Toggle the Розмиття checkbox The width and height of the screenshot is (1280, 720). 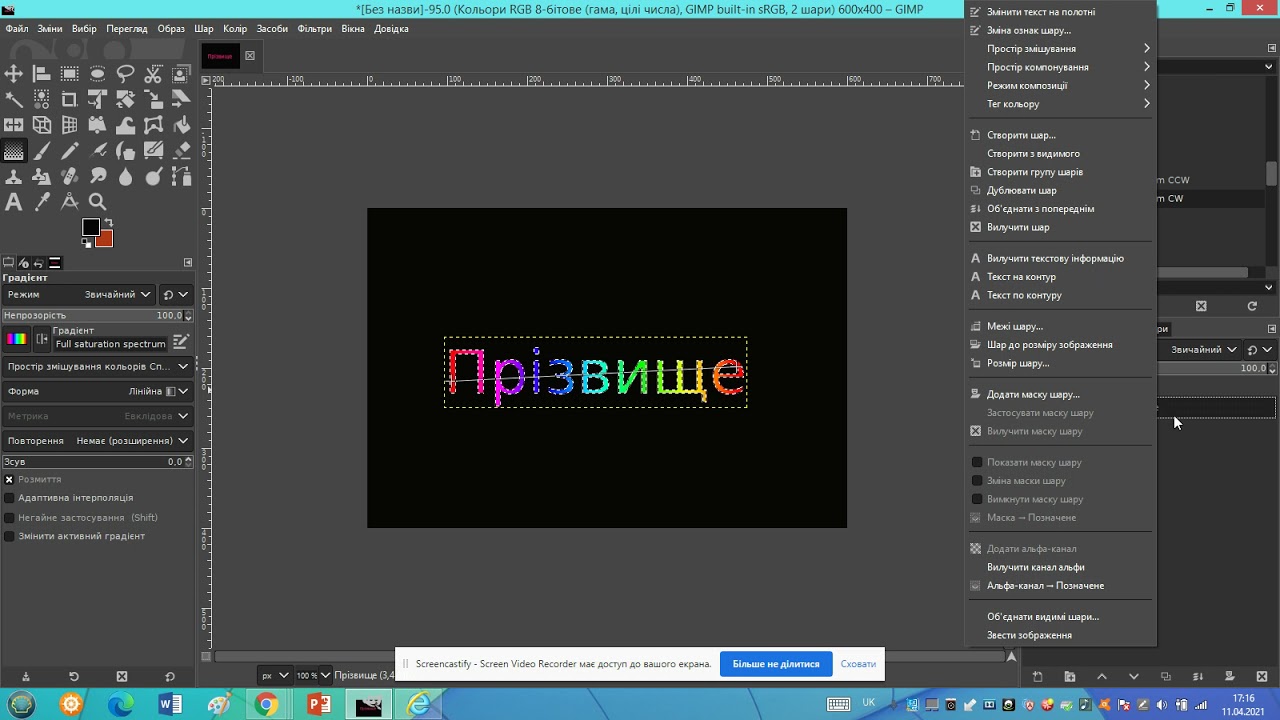pos(9,480)
